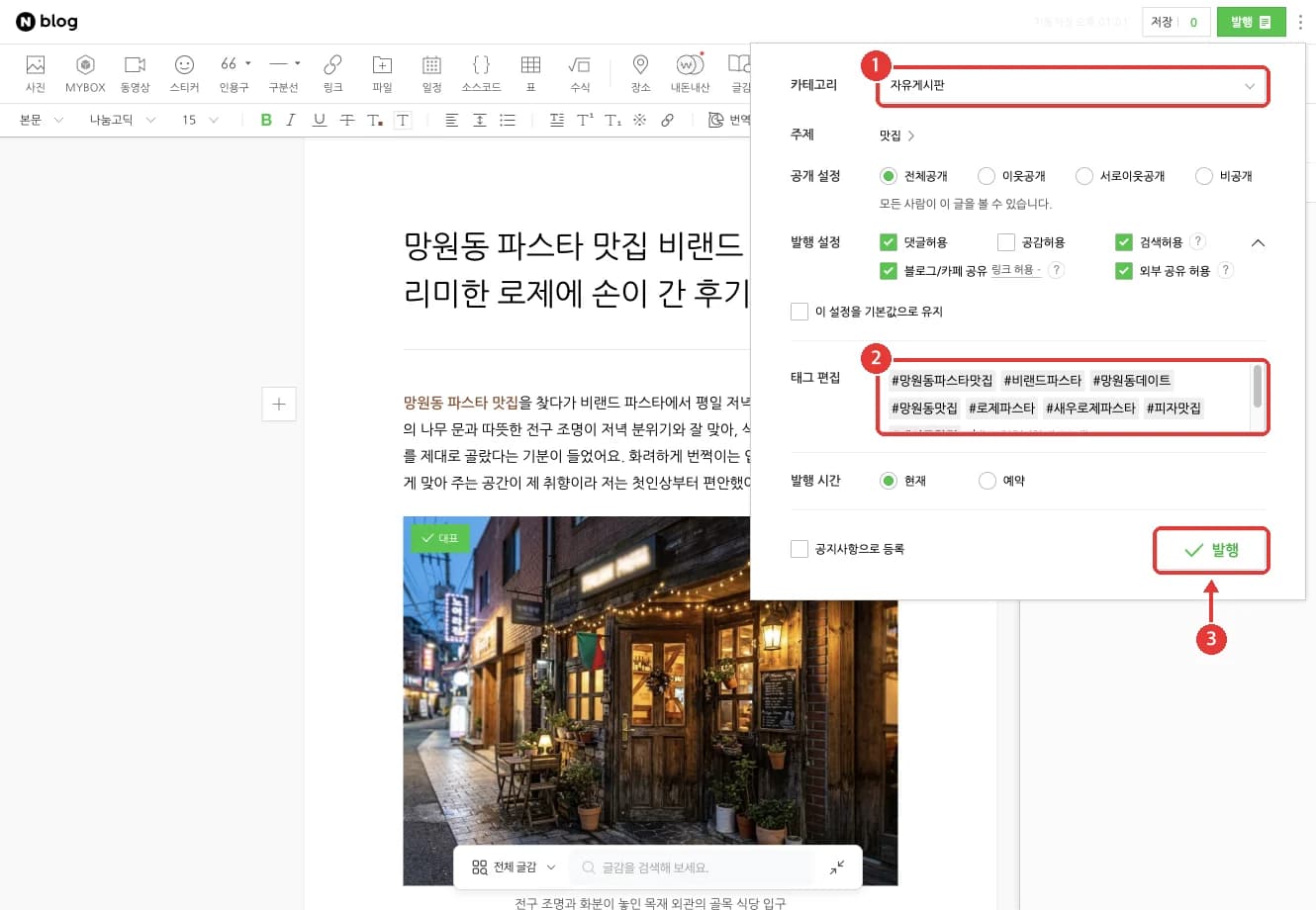1316x910 pixels.
Task: Uncheck the 댓글허용 checkbox
Action: (888, 242)
